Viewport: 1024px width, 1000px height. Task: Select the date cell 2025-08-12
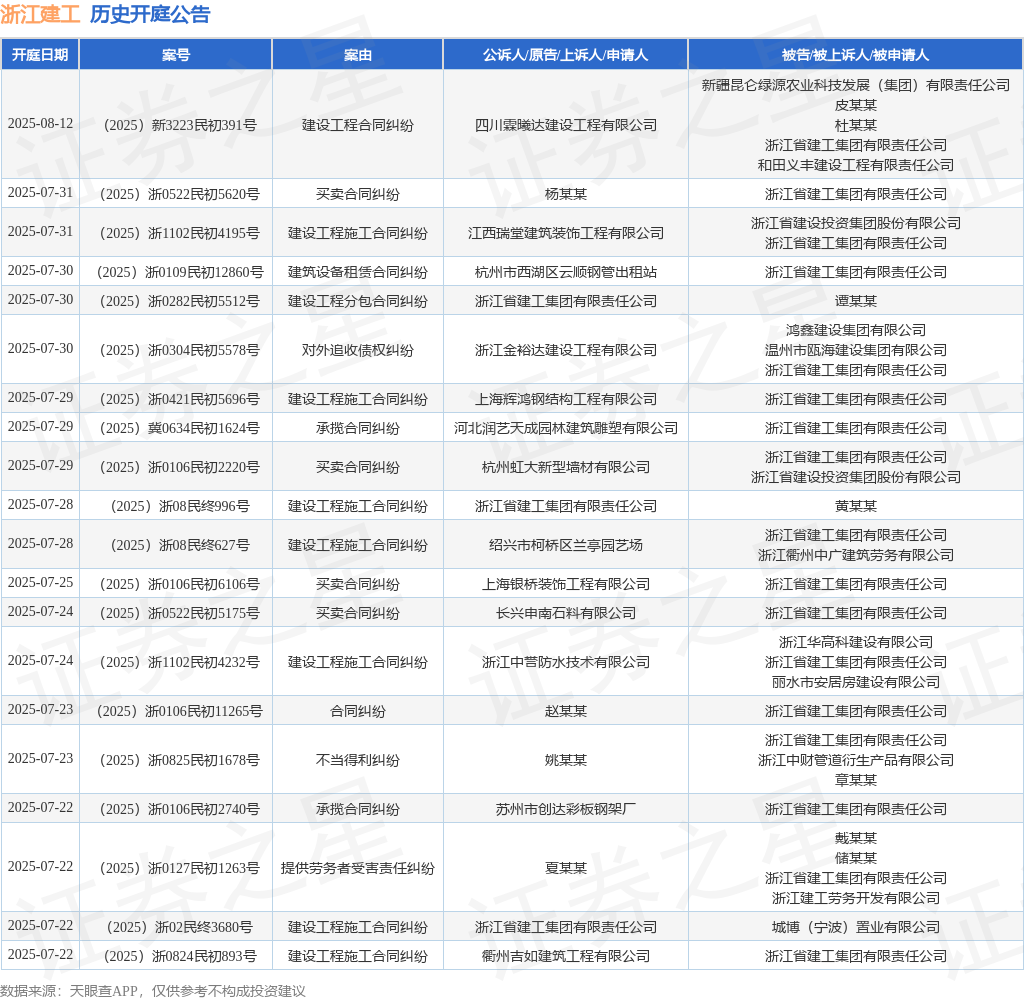pyautogui.click(x=40, y=123)
